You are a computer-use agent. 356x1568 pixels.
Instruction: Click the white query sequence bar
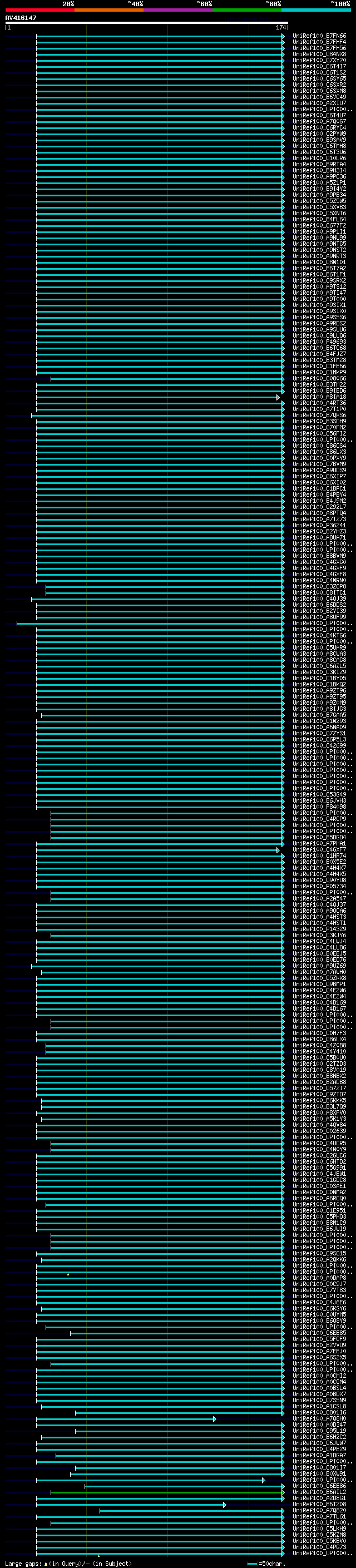click(147, 22)
